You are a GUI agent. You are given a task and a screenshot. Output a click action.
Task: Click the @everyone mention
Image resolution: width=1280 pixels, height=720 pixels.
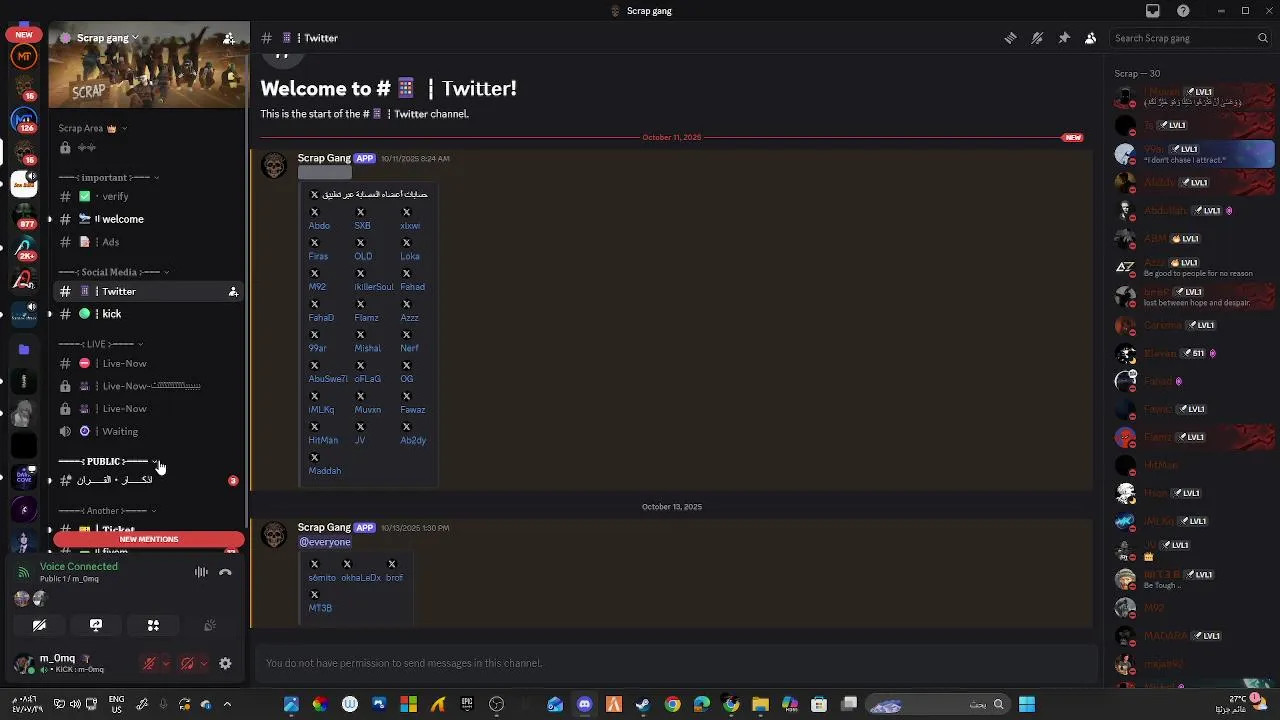point(325,542)
